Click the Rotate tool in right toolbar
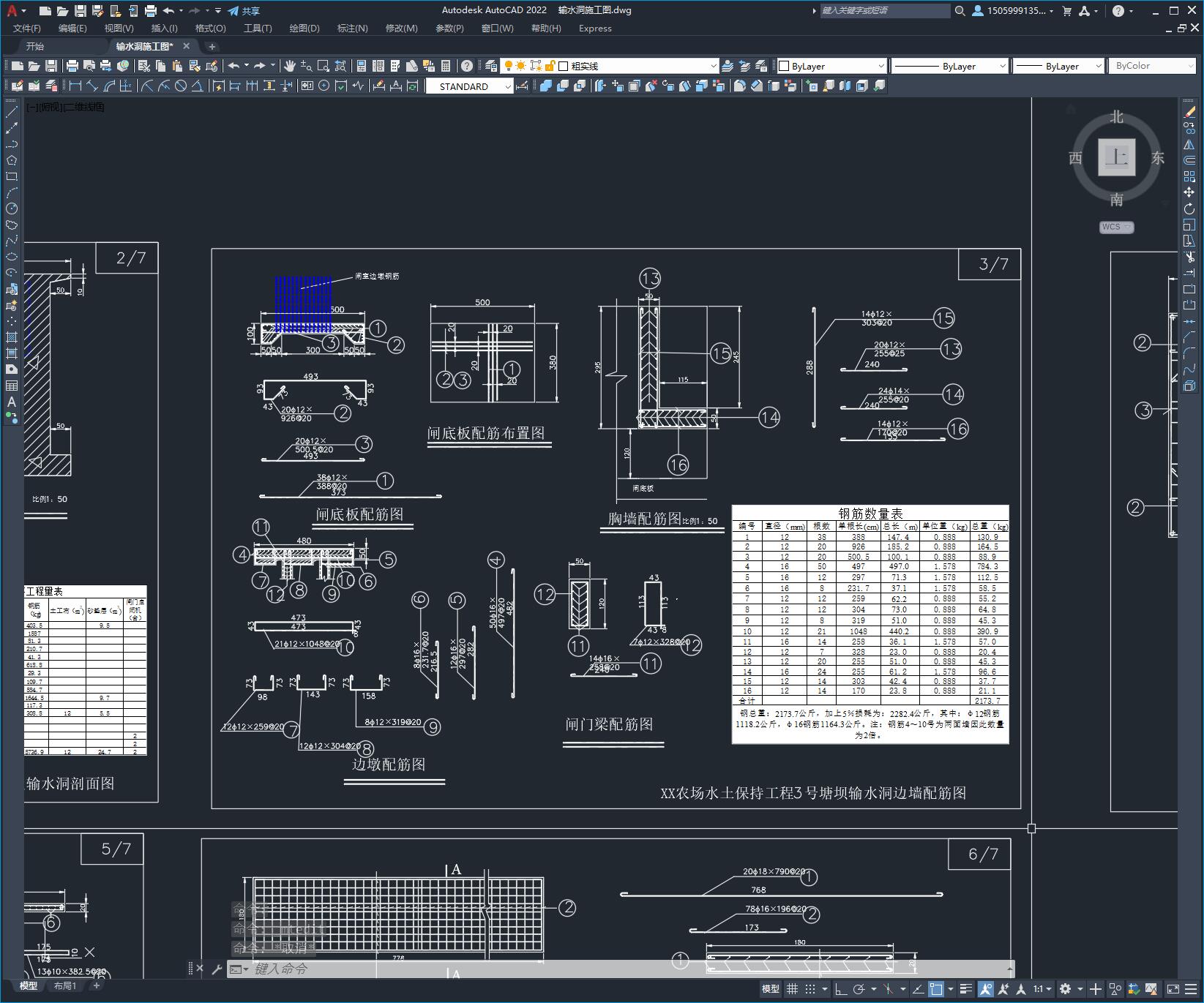1204x1003 pixels. pos(1189,209)
